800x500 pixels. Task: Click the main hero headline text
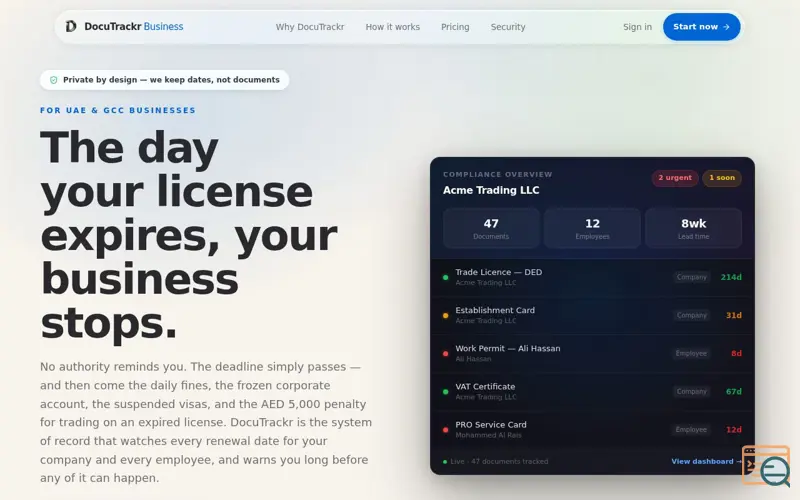[x=189, y=235]
